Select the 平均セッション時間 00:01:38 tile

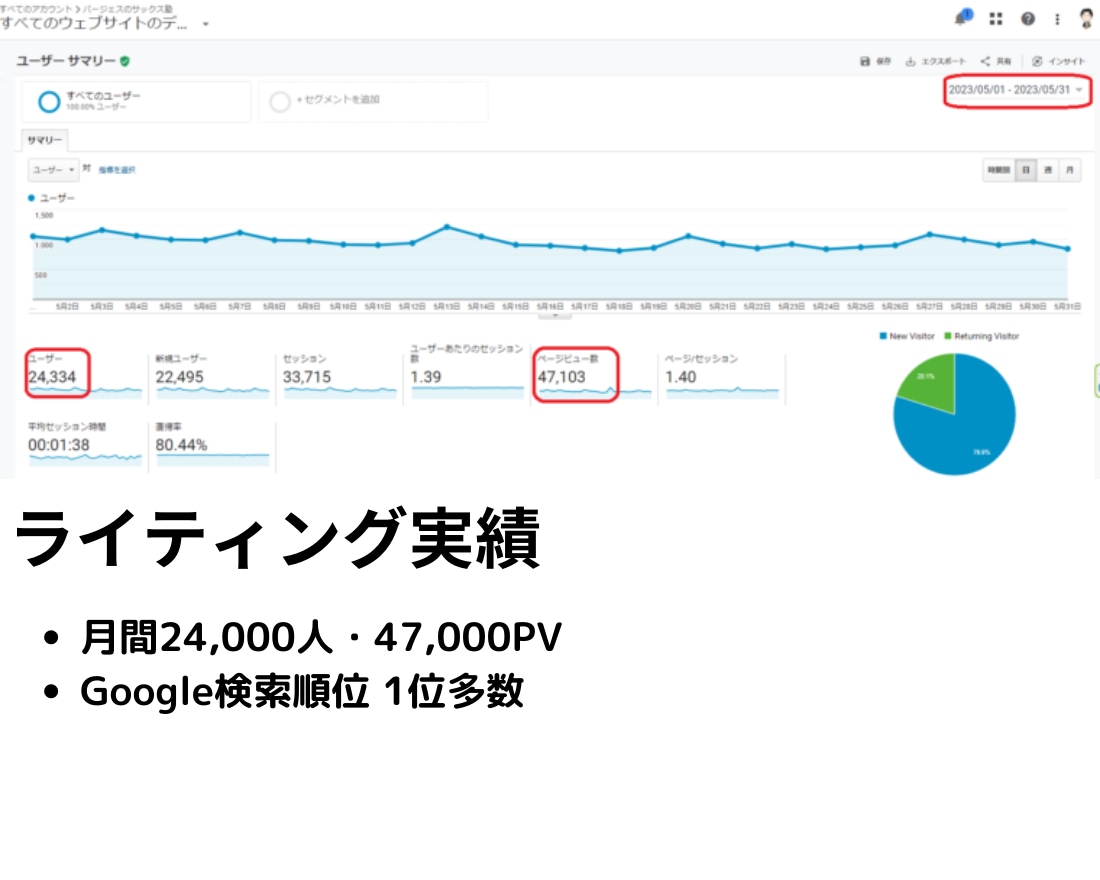[x=84, y=444]
